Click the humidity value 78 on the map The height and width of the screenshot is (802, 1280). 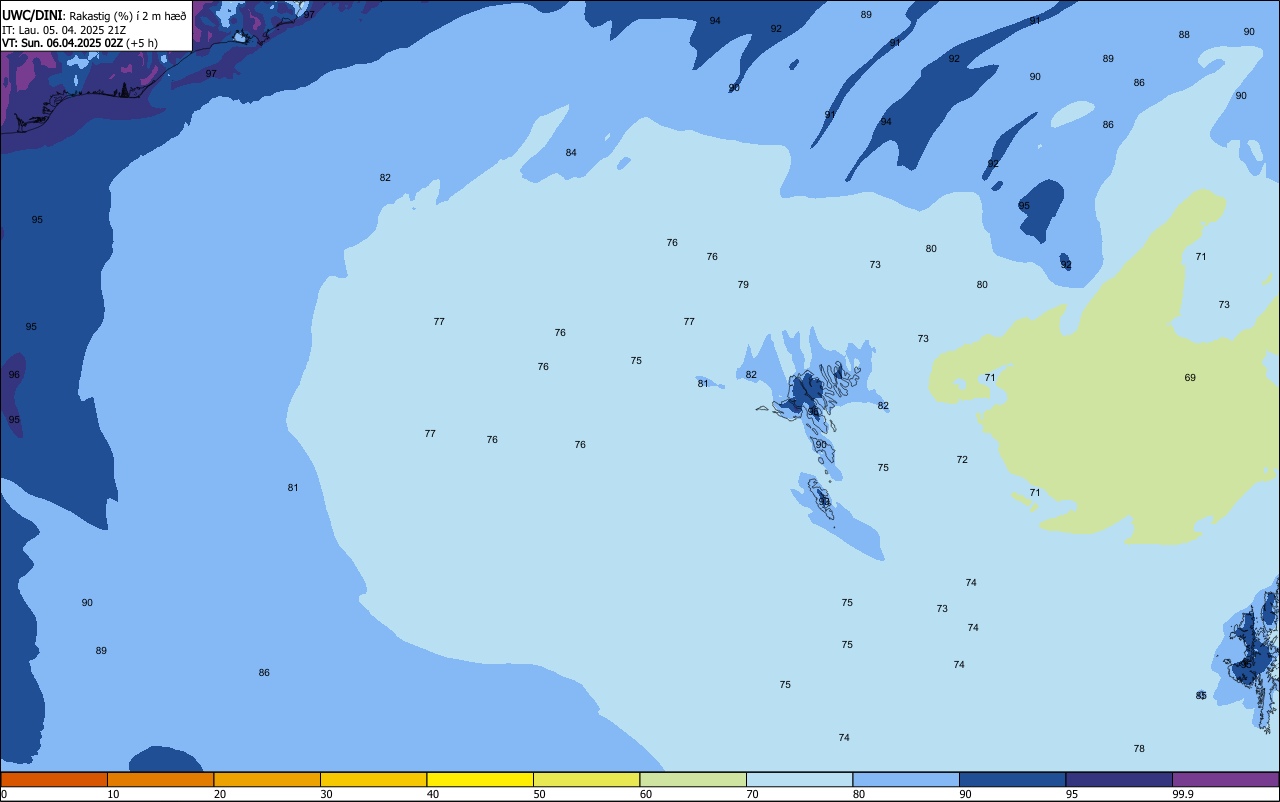coord(1139,749)
